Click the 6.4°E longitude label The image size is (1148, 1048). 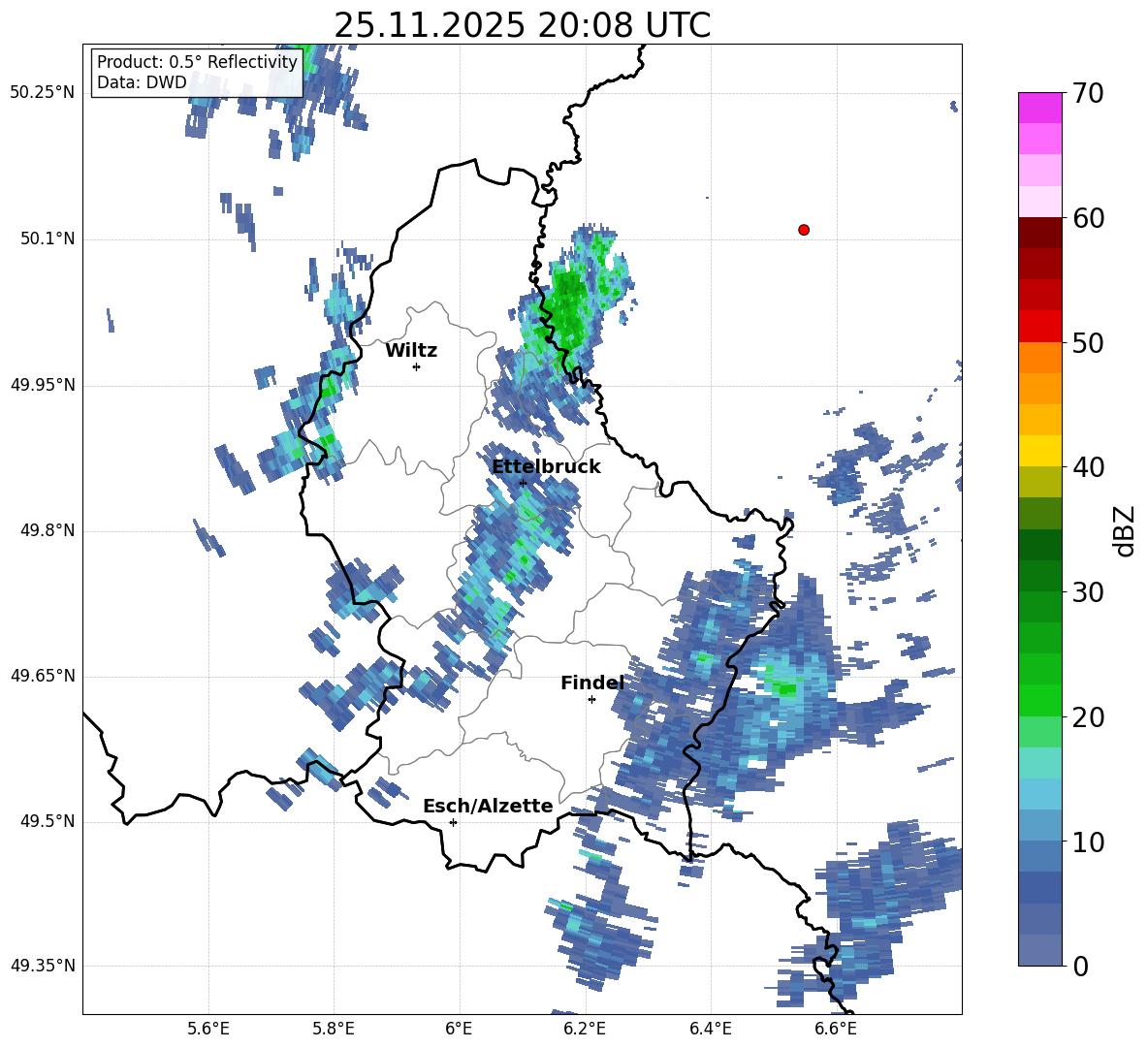point(710,1030)
